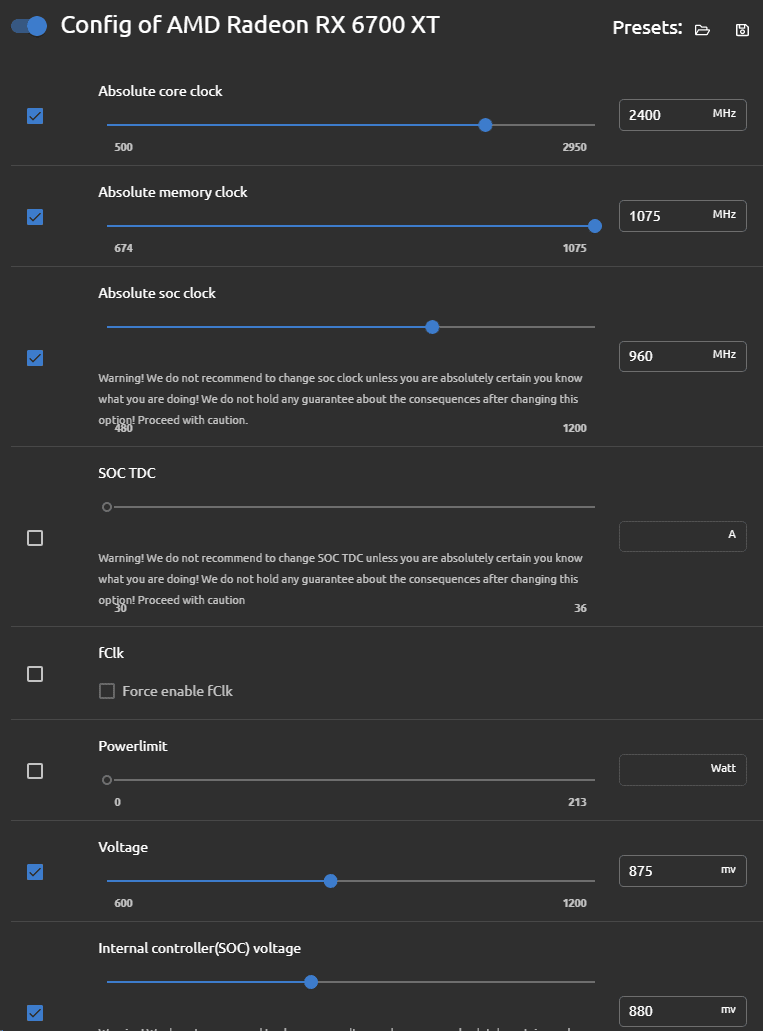The height and width of the screenshot is (1031, 763).
Task: Click the Voltage minimum label 600
Action: [x=124, y=903]
